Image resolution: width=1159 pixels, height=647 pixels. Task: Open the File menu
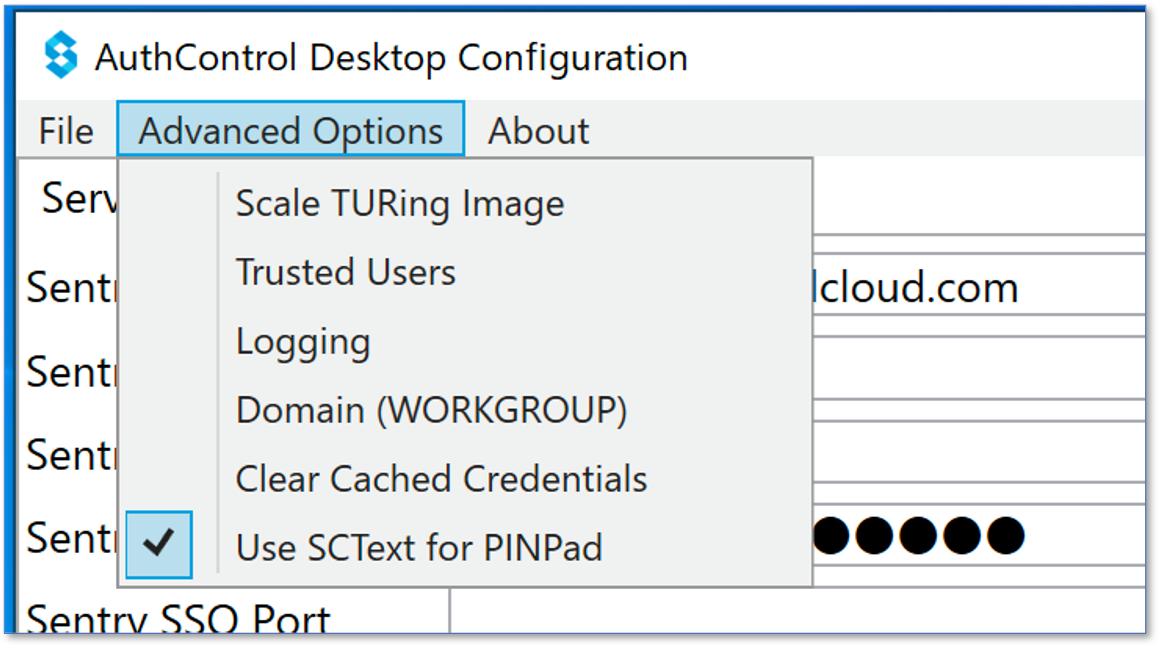click(67, 131)
